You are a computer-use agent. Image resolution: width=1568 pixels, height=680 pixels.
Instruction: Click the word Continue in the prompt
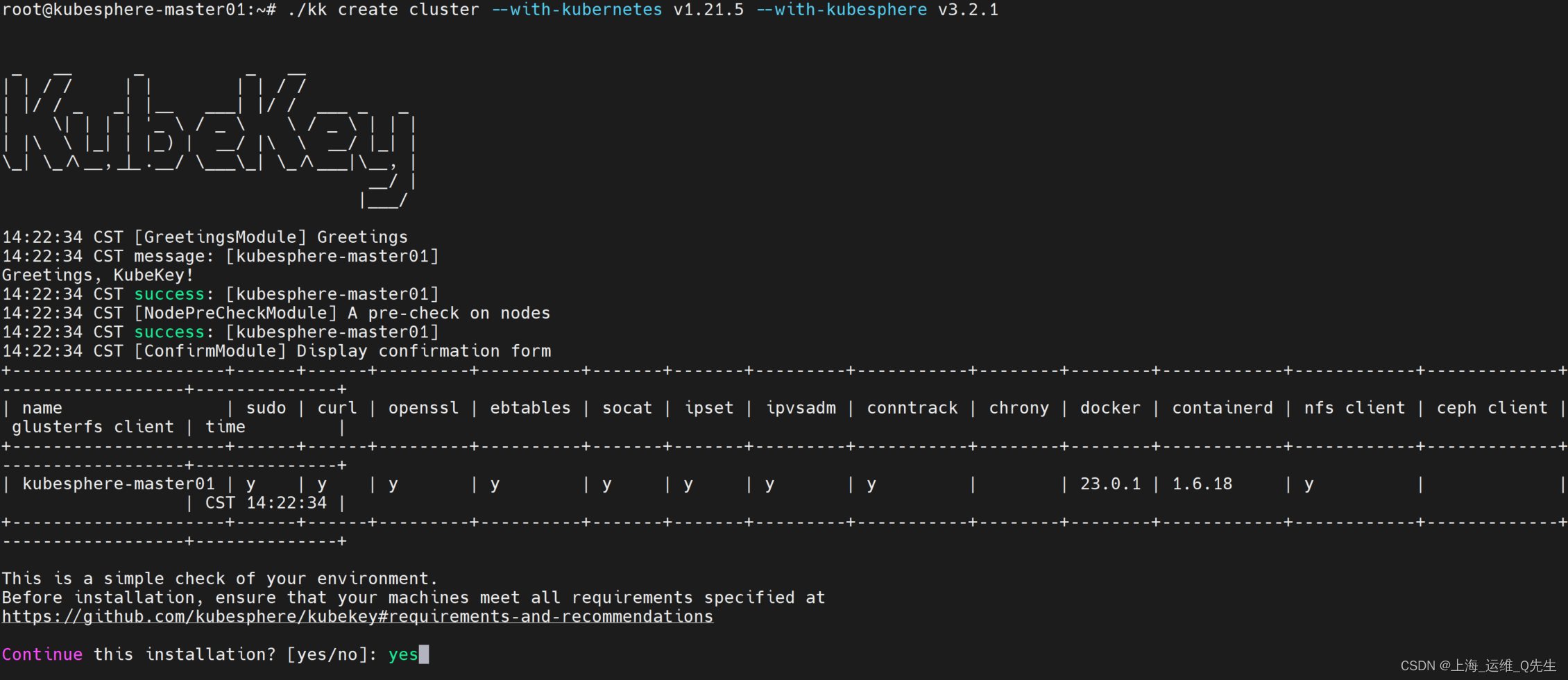[x=42, y=654]
